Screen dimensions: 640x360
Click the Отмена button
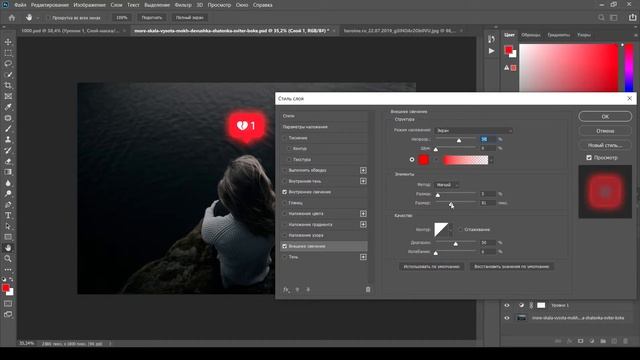(605, 131)
